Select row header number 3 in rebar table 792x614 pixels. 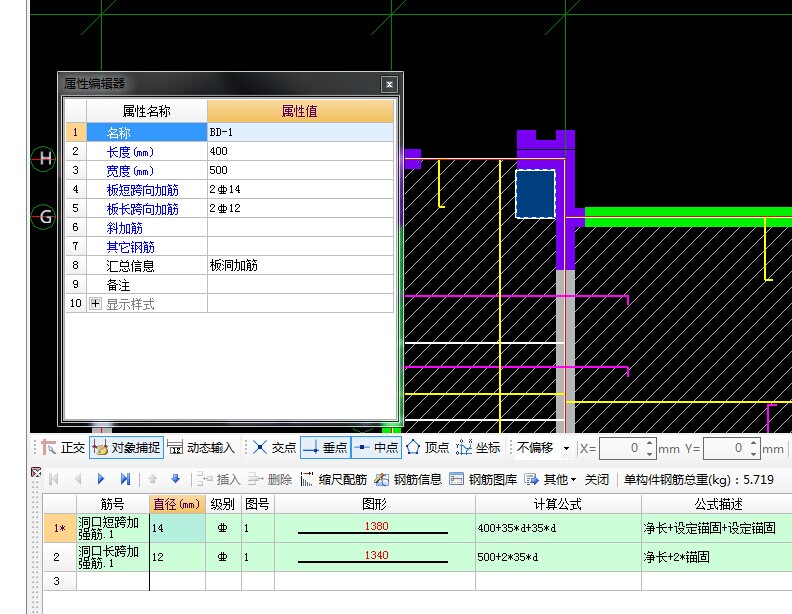tap(60, 581)
